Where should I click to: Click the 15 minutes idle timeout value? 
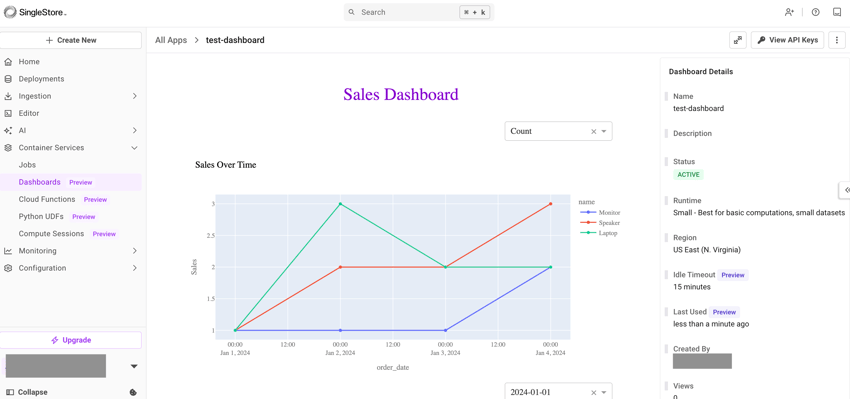[x=692, y=287]
